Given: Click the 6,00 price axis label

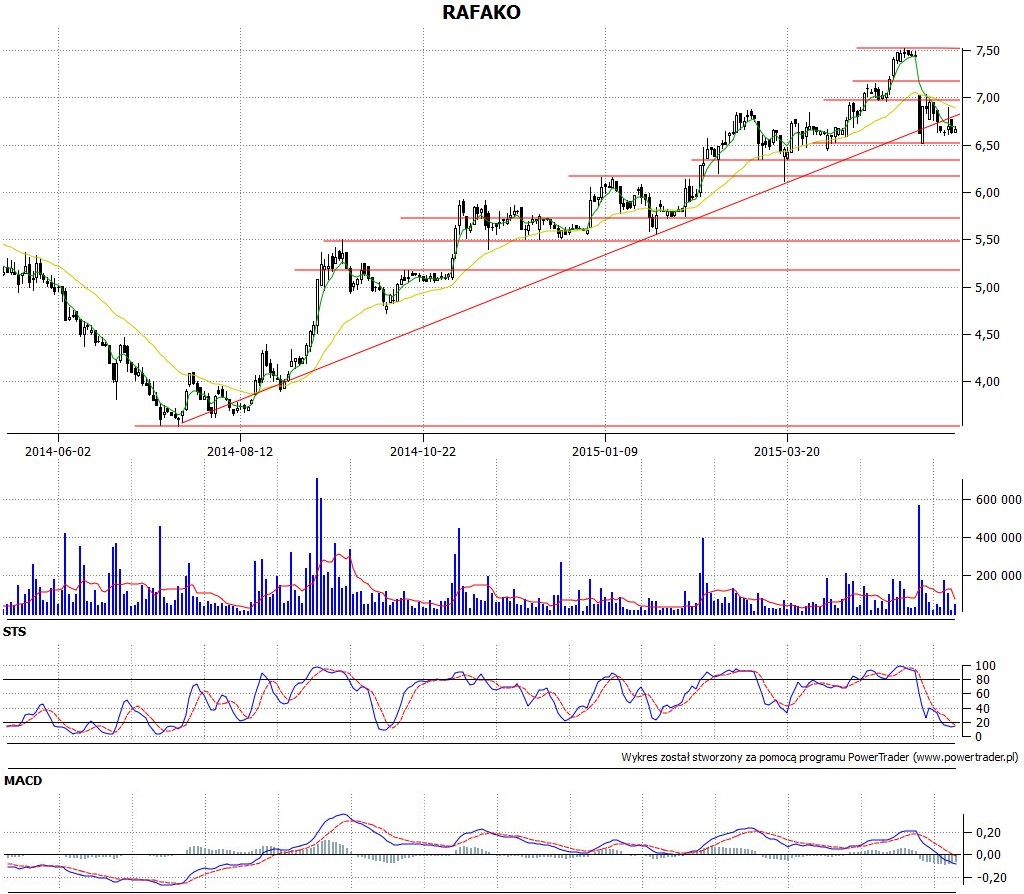Looking at the screenshot, I should (x=987, y=193).
